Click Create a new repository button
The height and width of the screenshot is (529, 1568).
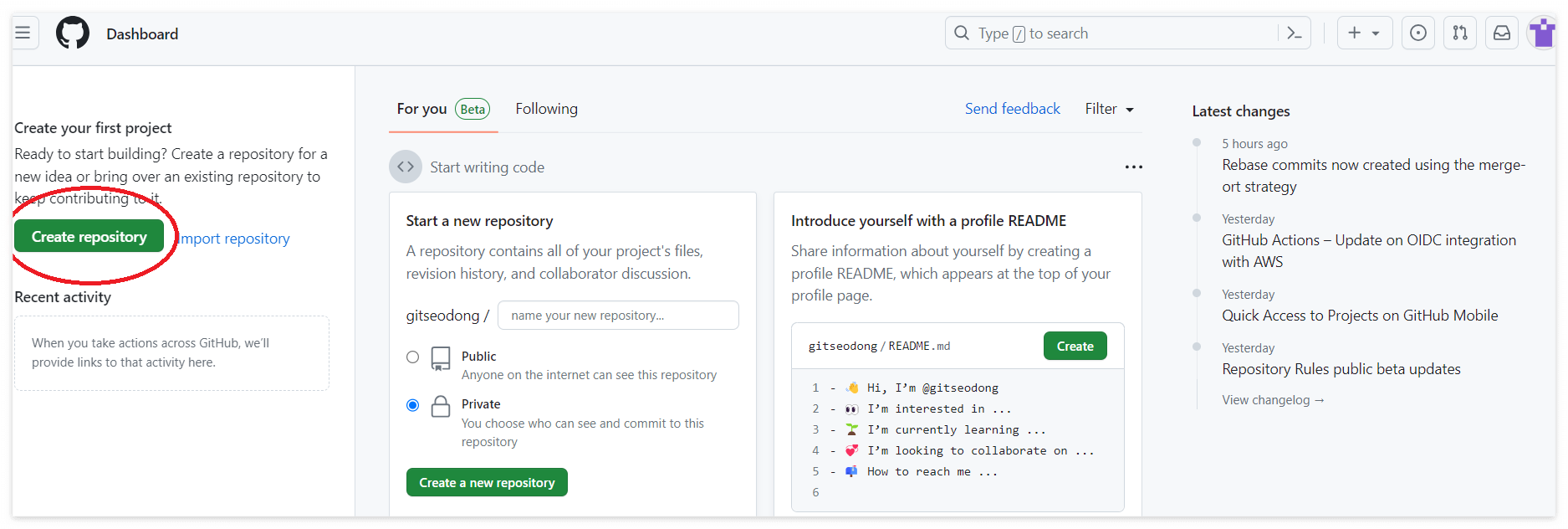coord(487,482)
